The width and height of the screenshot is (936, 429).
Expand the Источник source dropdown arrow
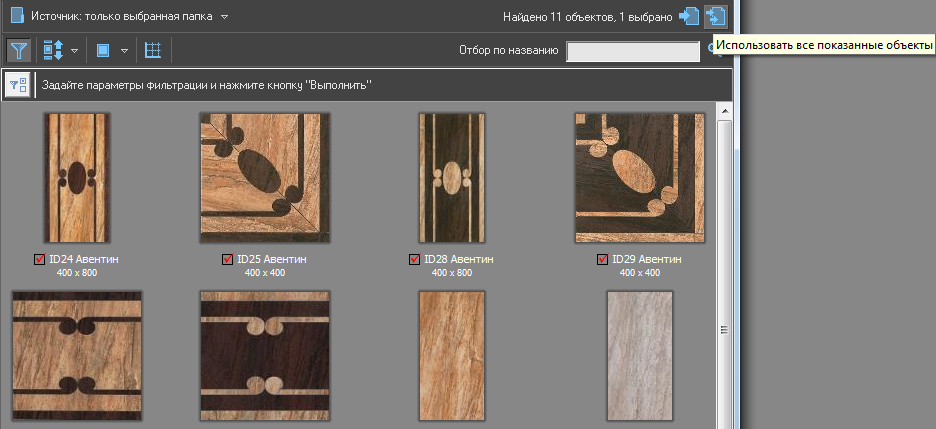click(x=225, y=17)
